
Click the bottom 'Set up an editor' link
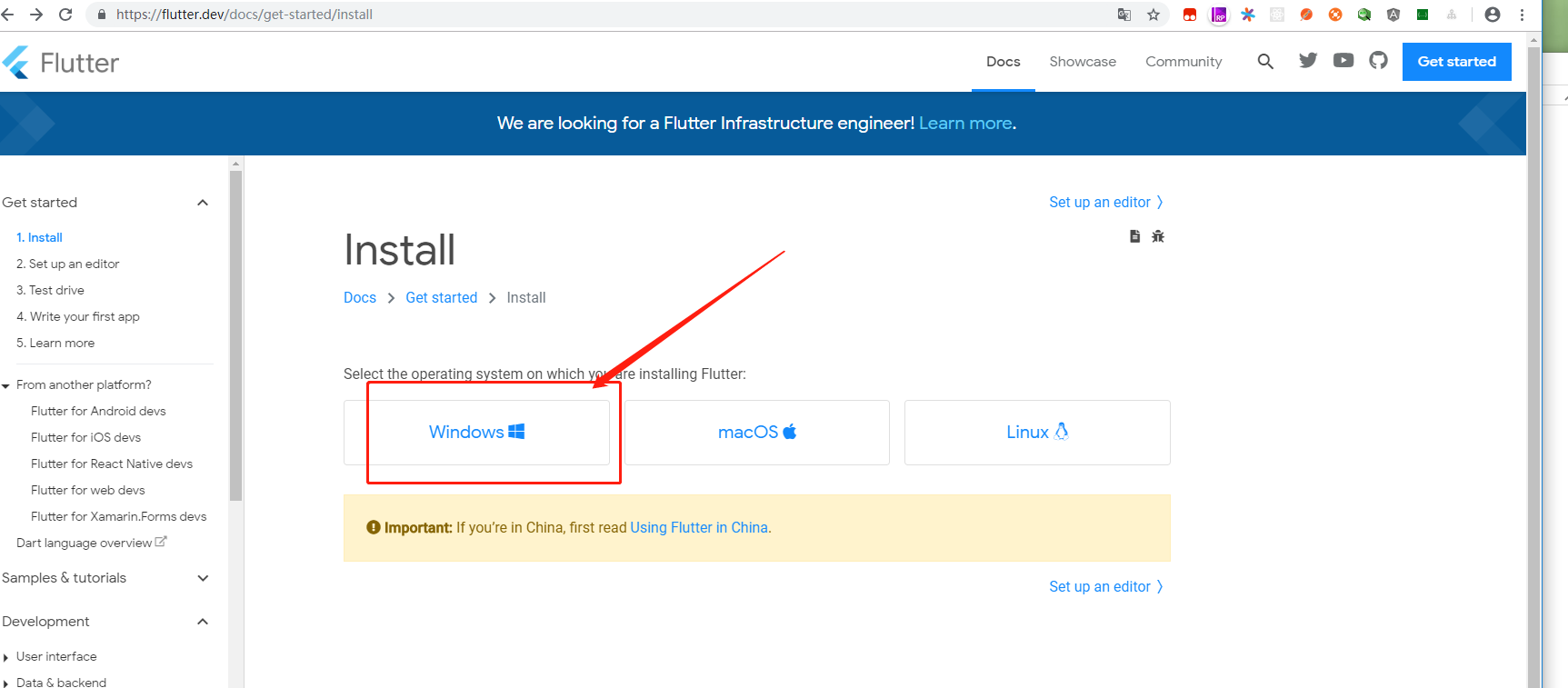pyautogui.click(x=1106, y=587)
